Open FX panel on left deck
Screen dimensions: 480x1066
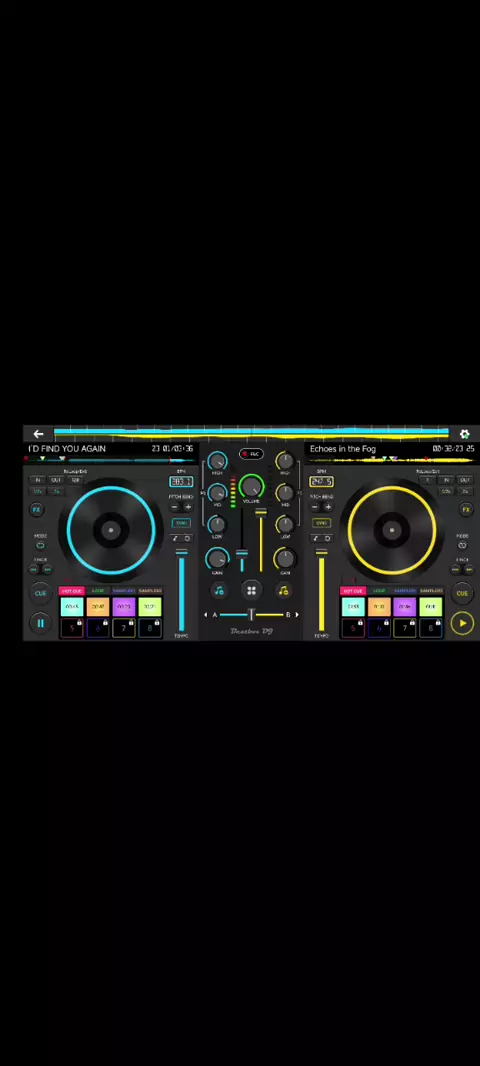click(x=37, y=509)
